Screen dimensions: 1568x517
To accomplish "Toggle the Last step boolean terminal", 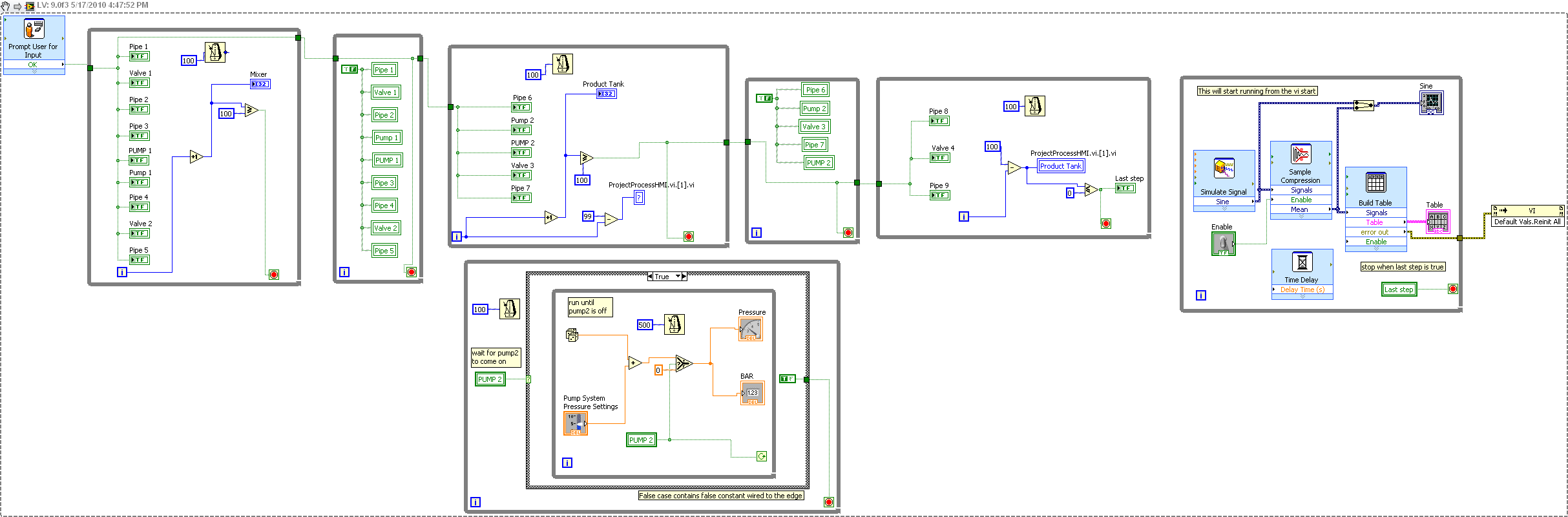I will coord(1125,188).
